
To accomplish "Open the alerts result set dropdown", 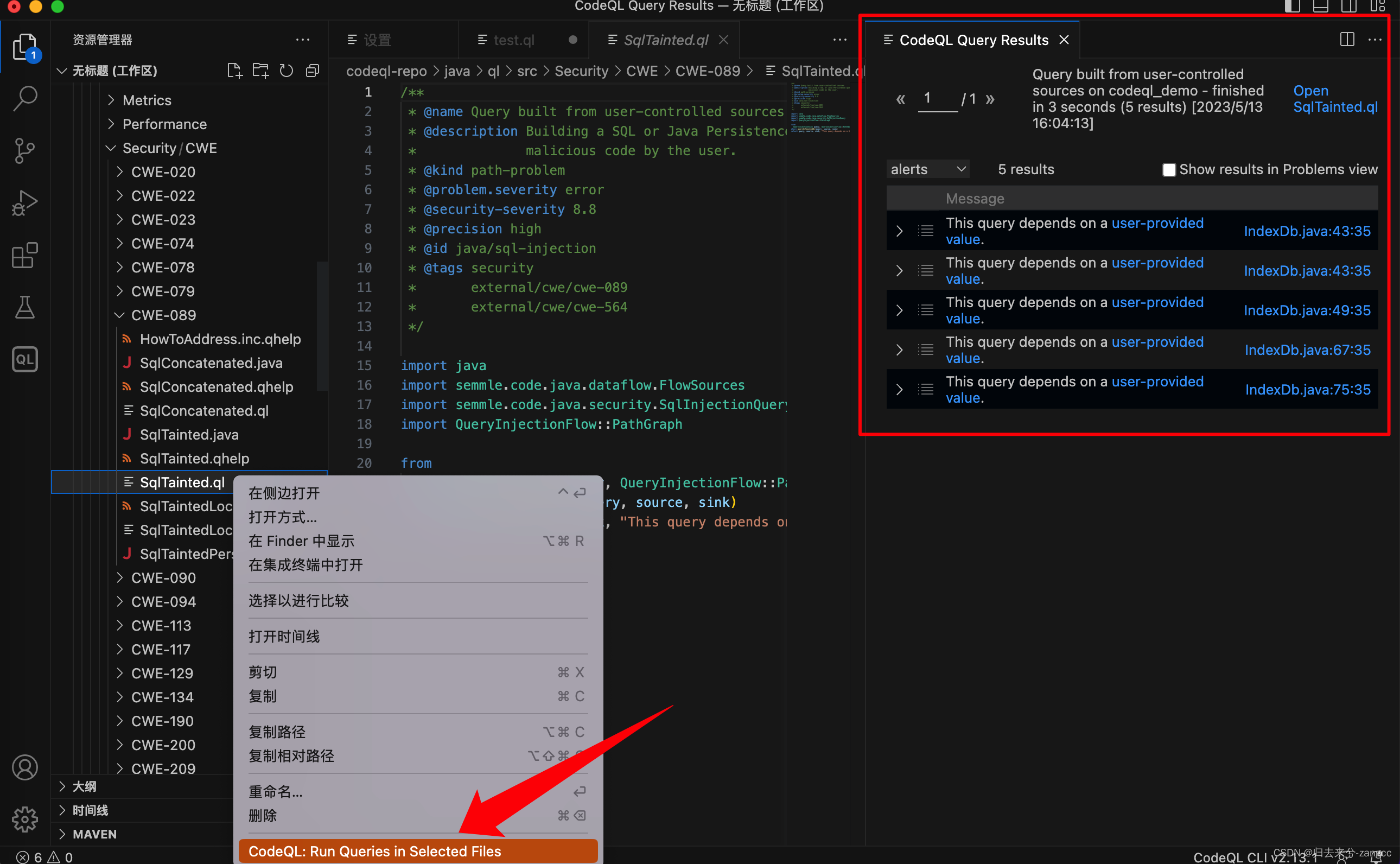I will point(927,169).
